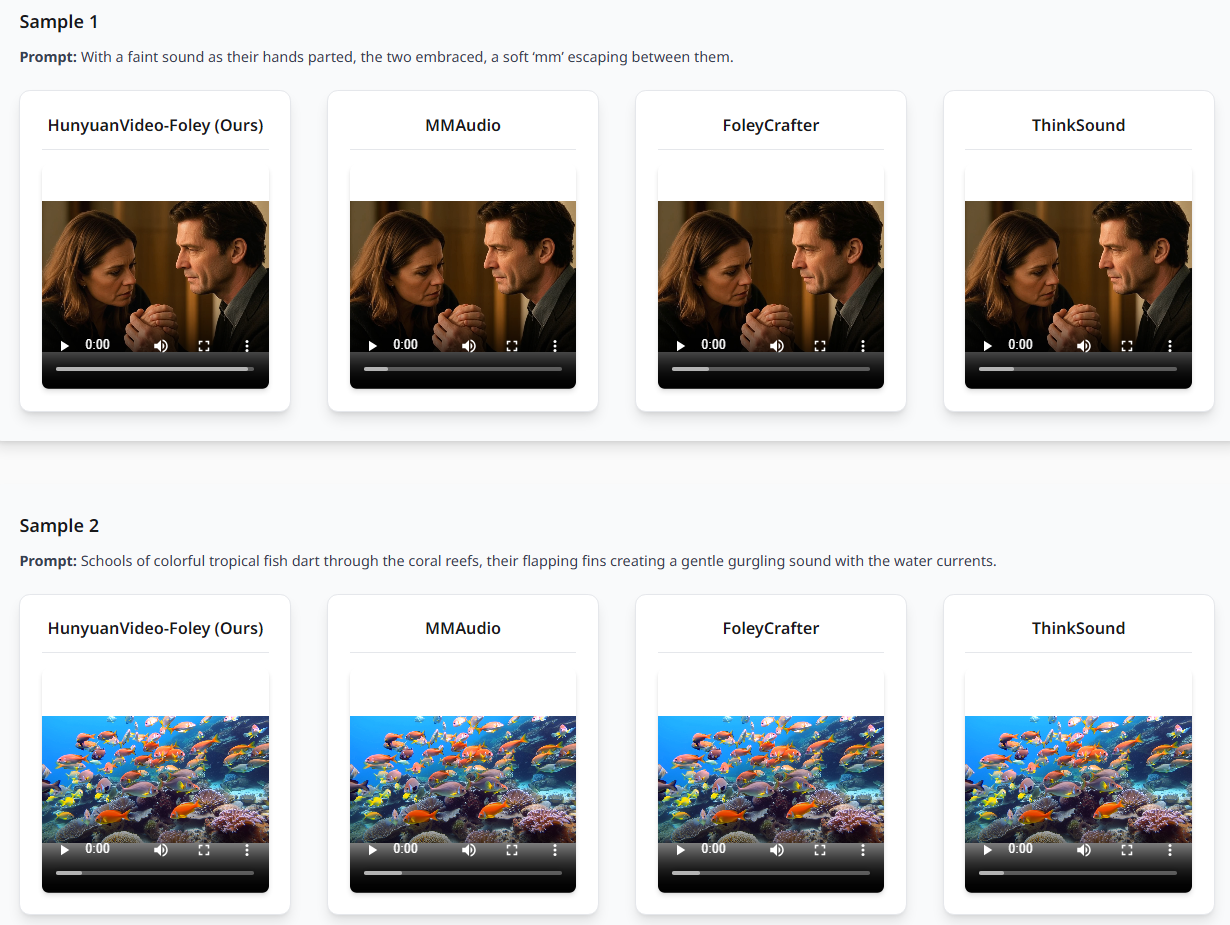Click the Sample 2 HunyuanVideo-Foley seek bar
Image resolution: width=1230 pixels, height=925 pixels.
(155, 873)
